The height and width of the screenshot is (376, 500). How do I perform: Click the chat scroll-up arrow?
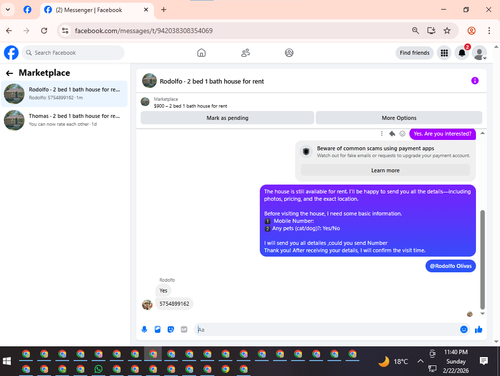(x=482, y=133)
